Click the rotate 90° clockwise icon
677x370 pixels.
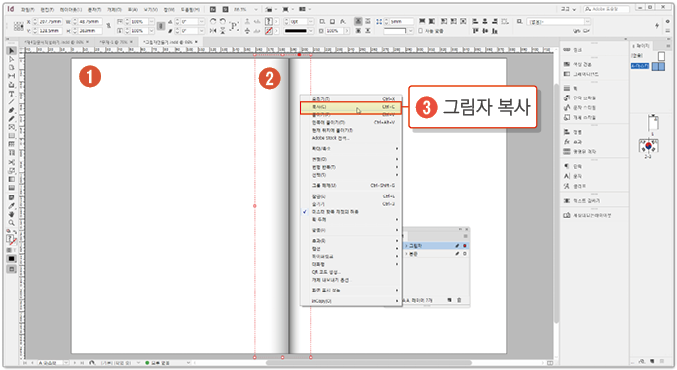point(213,21)
